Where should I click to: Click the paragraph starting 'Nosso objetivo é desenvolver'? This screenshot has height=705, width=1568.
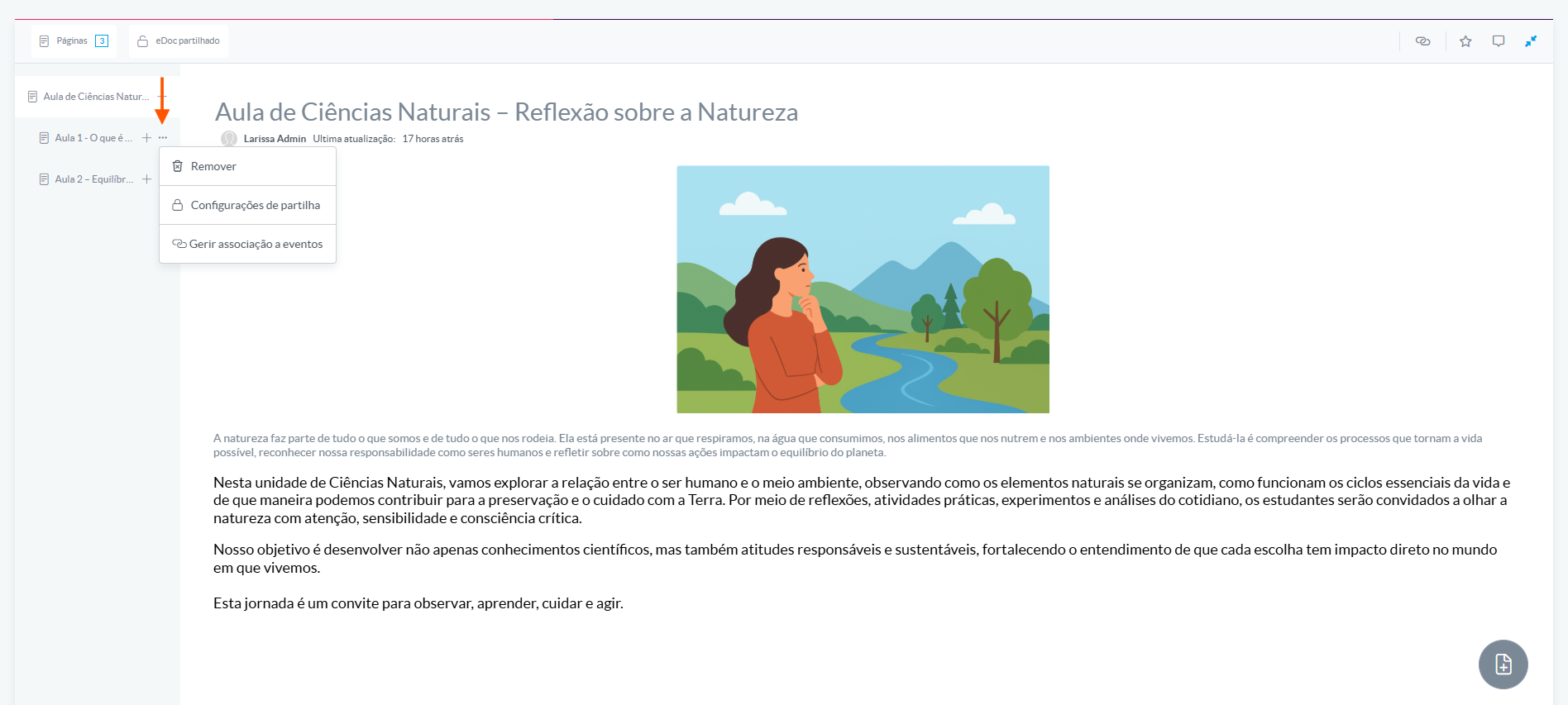click(855, 559)
